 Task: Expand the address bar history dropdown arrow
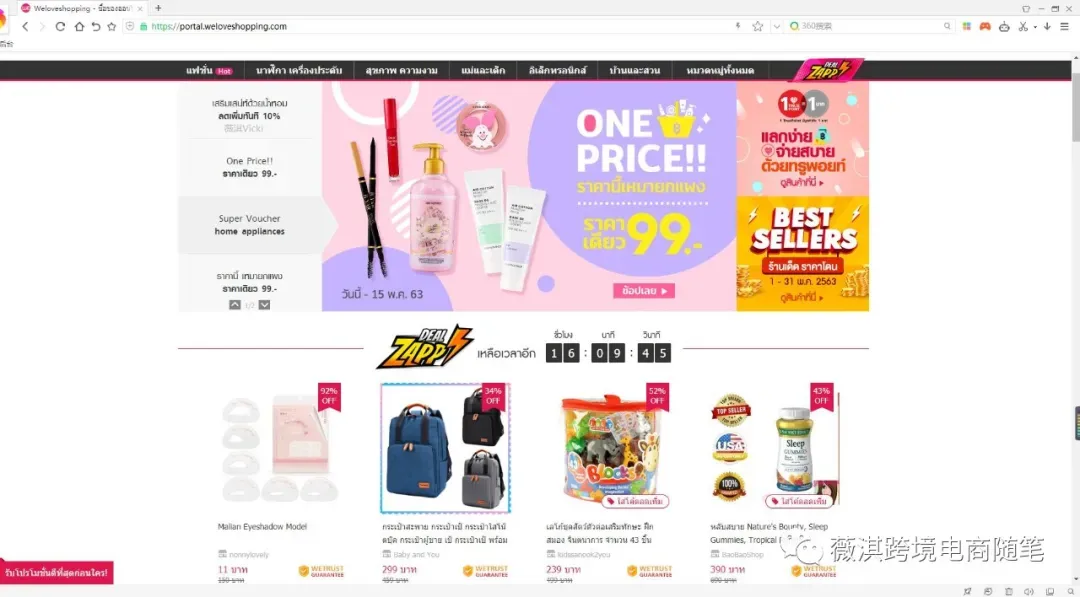[x=776, y=26]
